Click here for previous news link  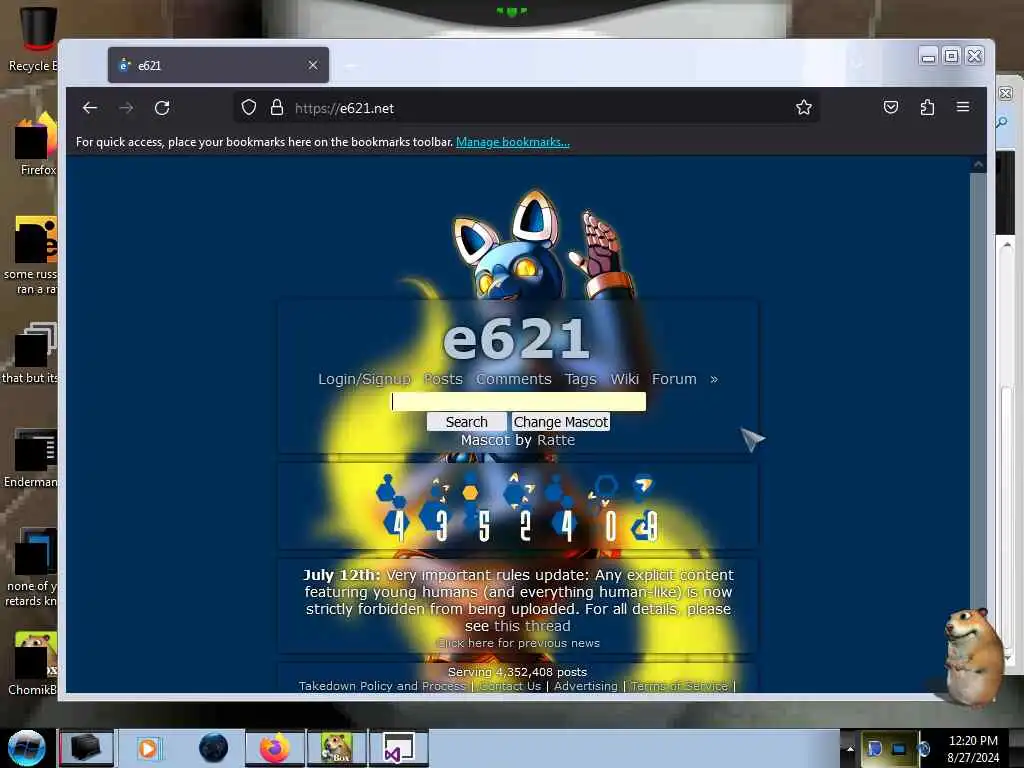[x=518, y=643]
